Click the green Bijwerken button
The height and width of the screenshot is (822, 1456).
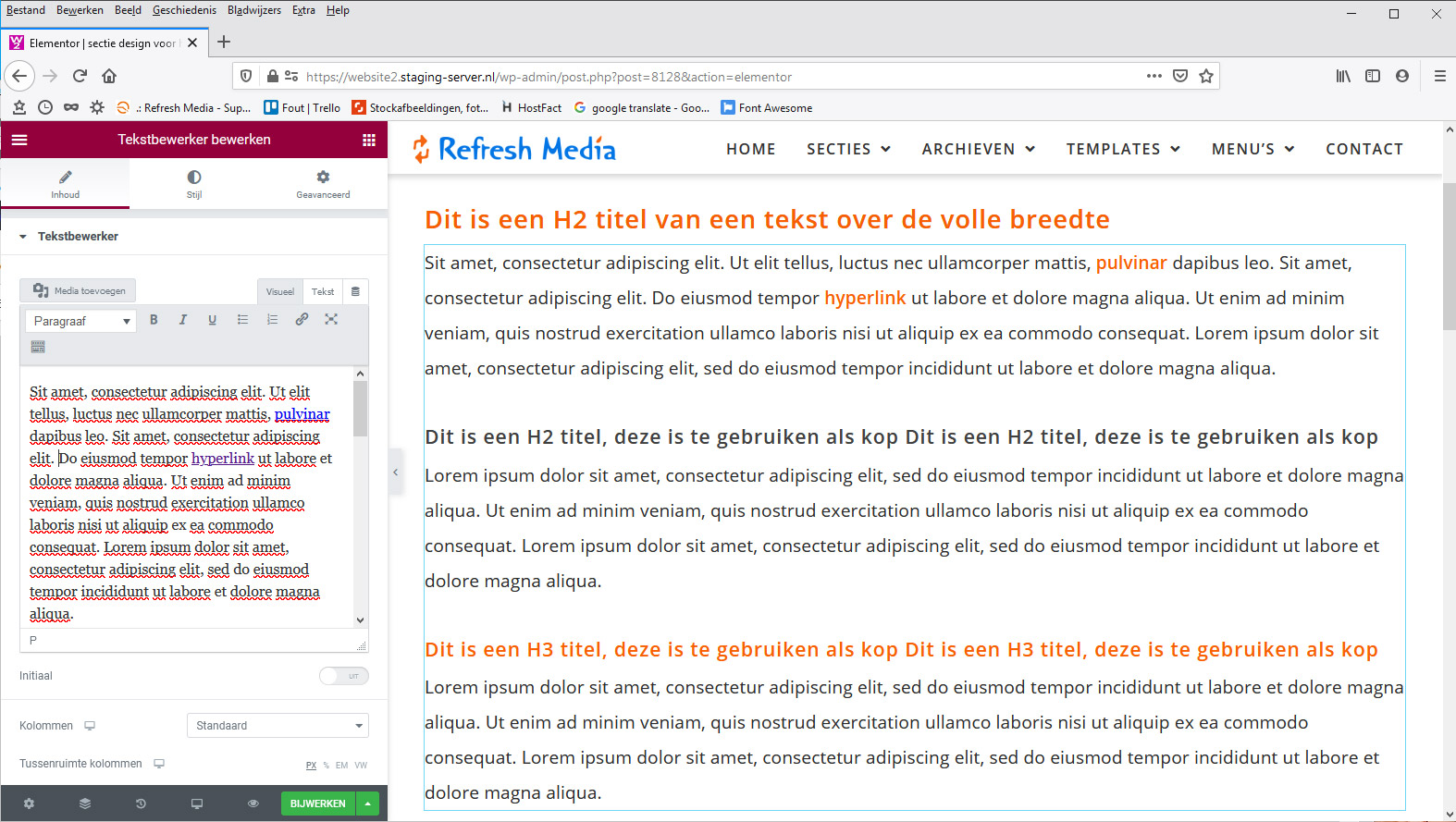point(317,804)
